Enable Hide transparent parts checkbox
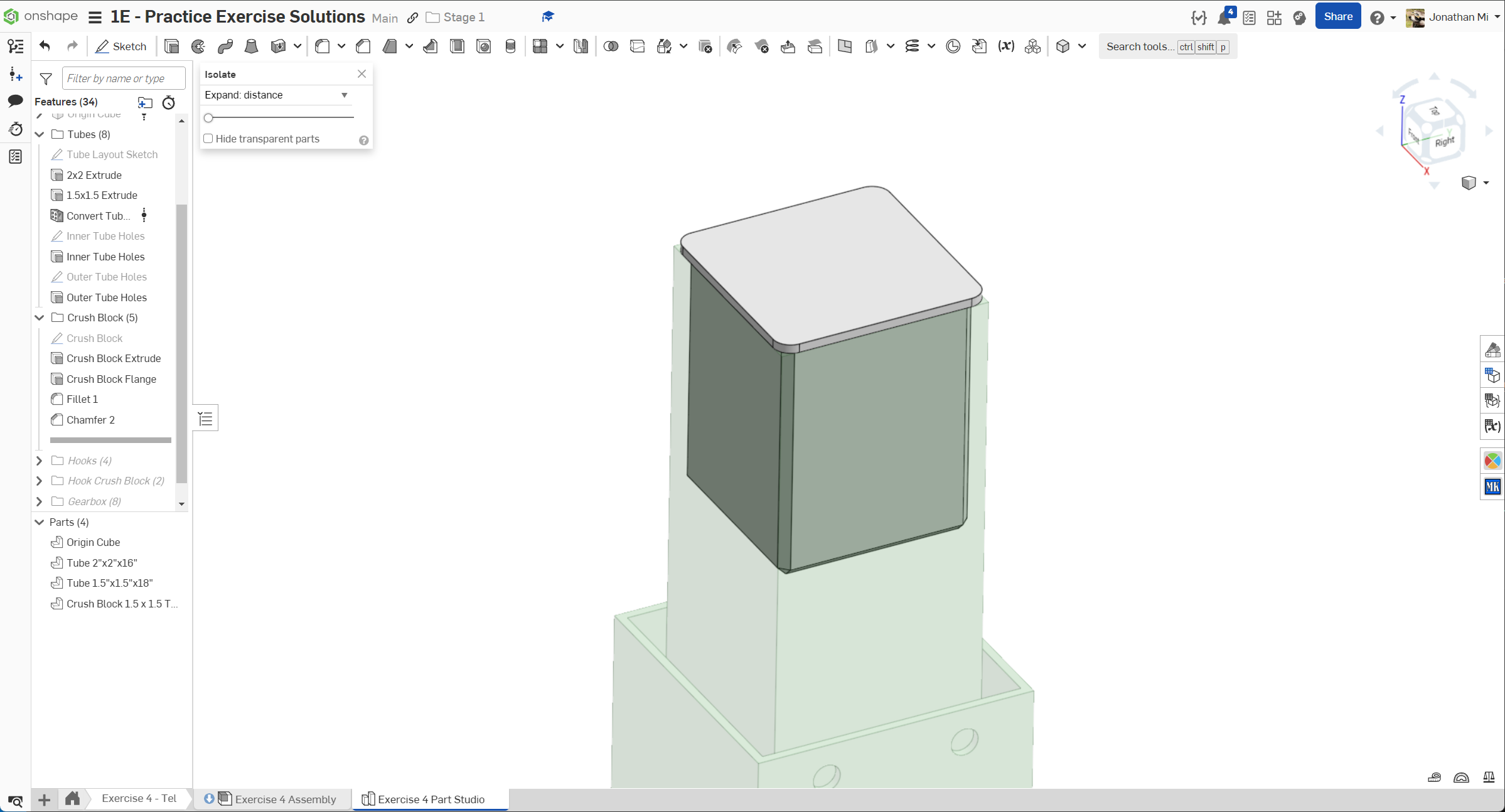1505x812 pixels. click(x=208, y=139)
